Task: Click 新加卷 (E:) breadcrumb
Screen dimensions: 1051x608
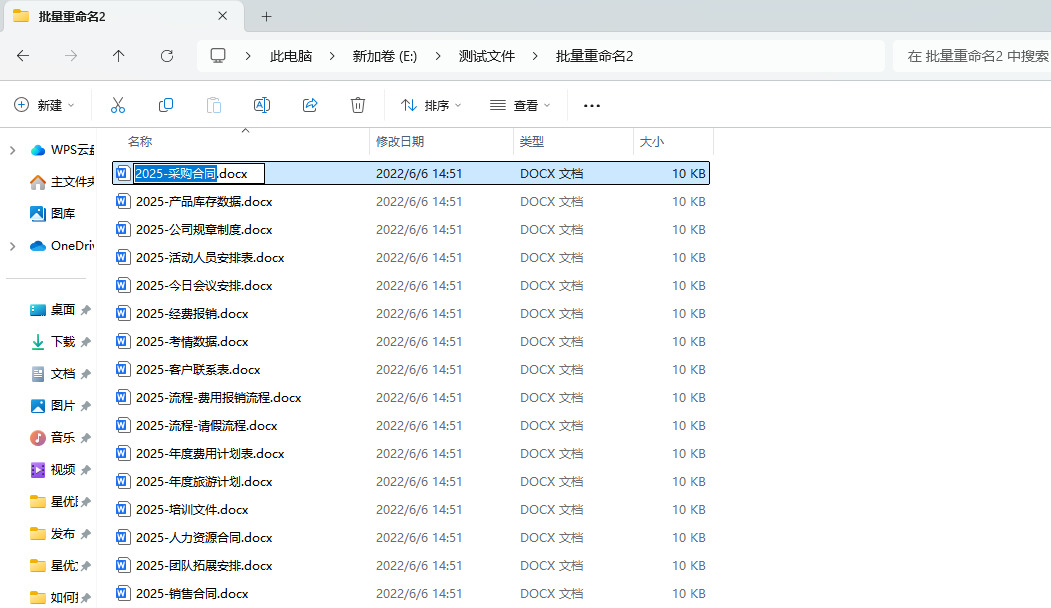Action: 385,56
